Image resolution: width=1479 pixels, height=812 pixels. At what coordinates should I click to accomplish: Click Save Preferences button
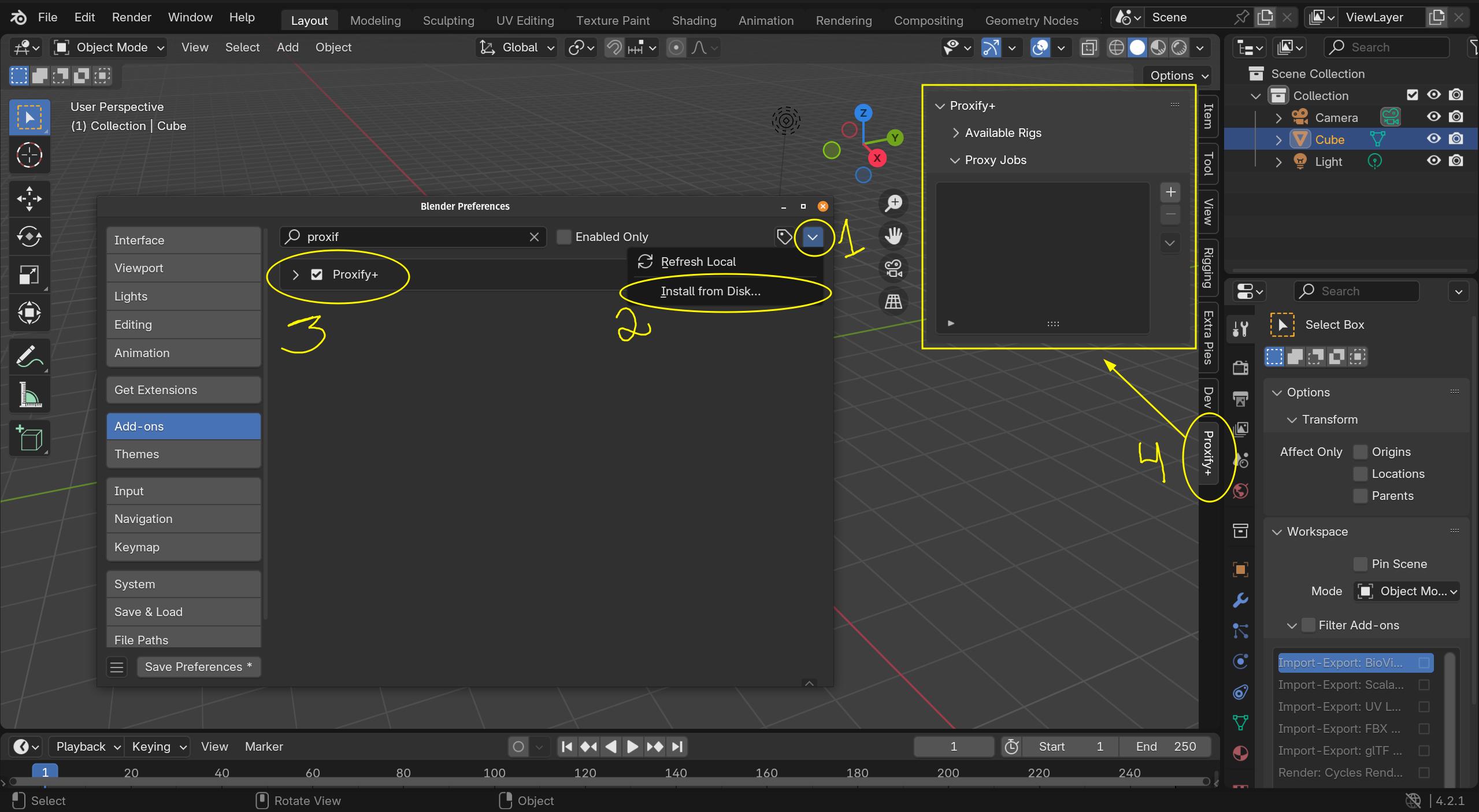coord(198,667)
